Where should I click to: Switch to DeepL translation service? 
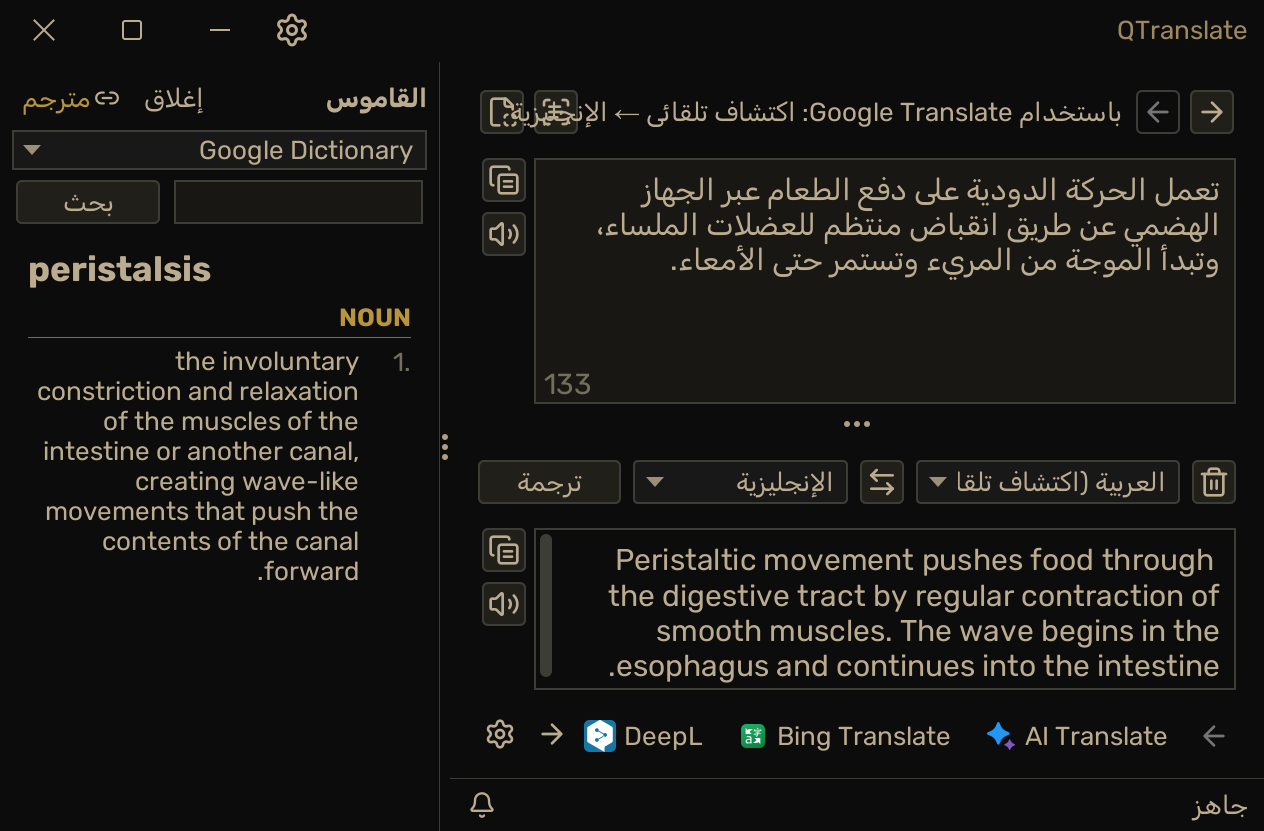(x=643, y=736)
